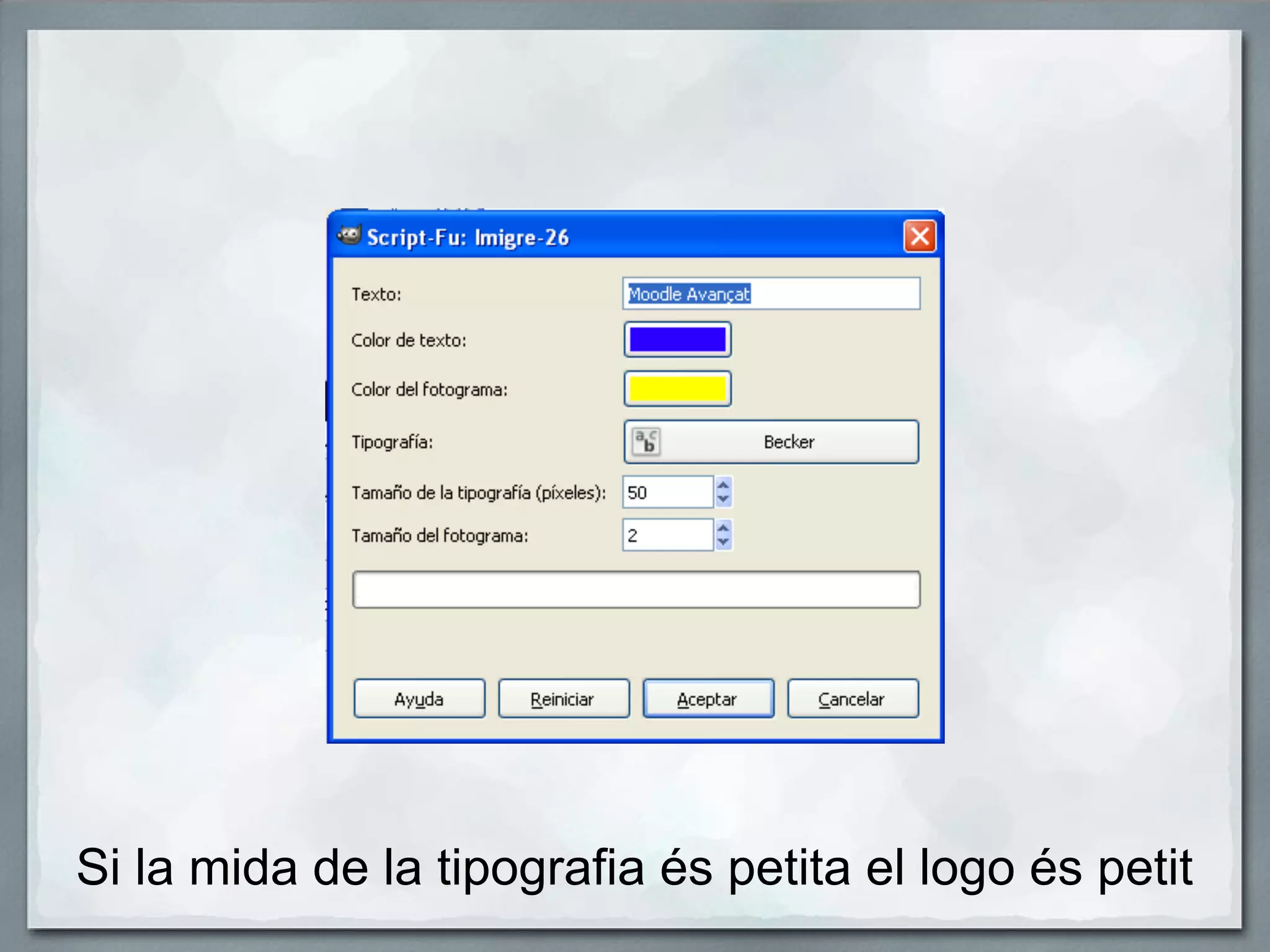
Task: Decrease Tamaño del fotograma with down arrow
Action: tap(723, 542)
